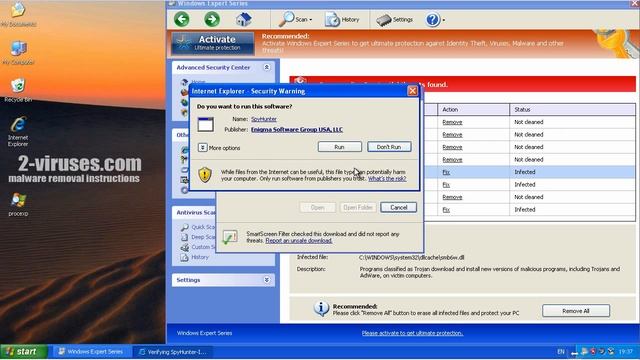Open the Home house icon in toolbar
This screenshot has height=360, width=640.
244,19
